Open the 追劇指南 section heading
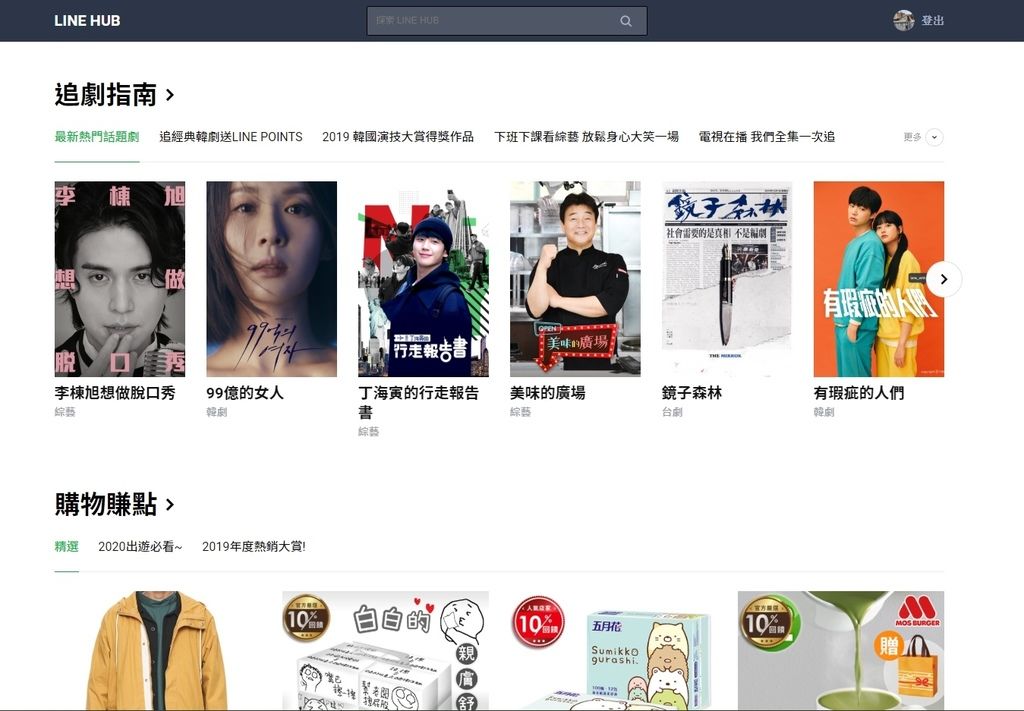The height and width of the screenshot is (711, 1024). click(115, 95)
